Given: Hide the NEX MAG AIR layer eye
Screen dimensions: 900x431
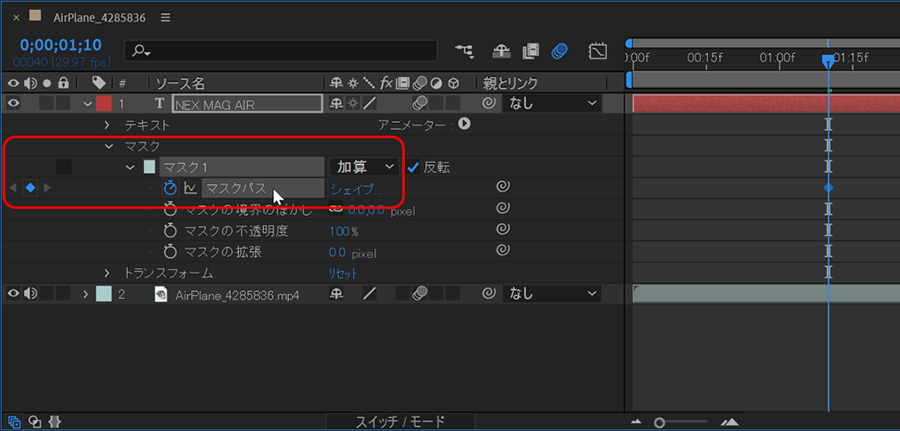Looking at the screenshot, I should (x=14, y=103).
